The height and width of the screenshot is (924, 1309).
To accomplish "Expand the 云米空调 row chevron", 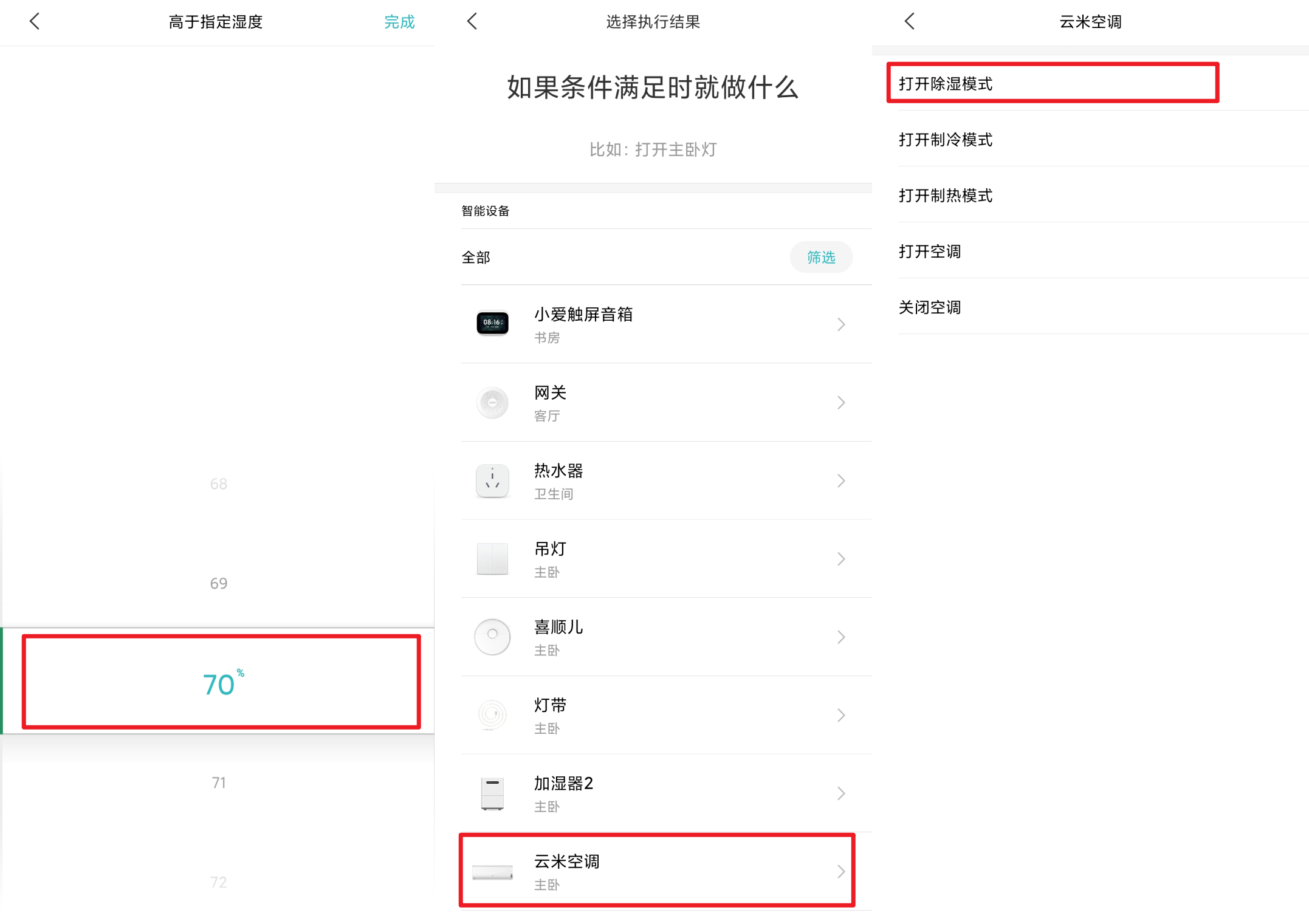I will point(841,872).
